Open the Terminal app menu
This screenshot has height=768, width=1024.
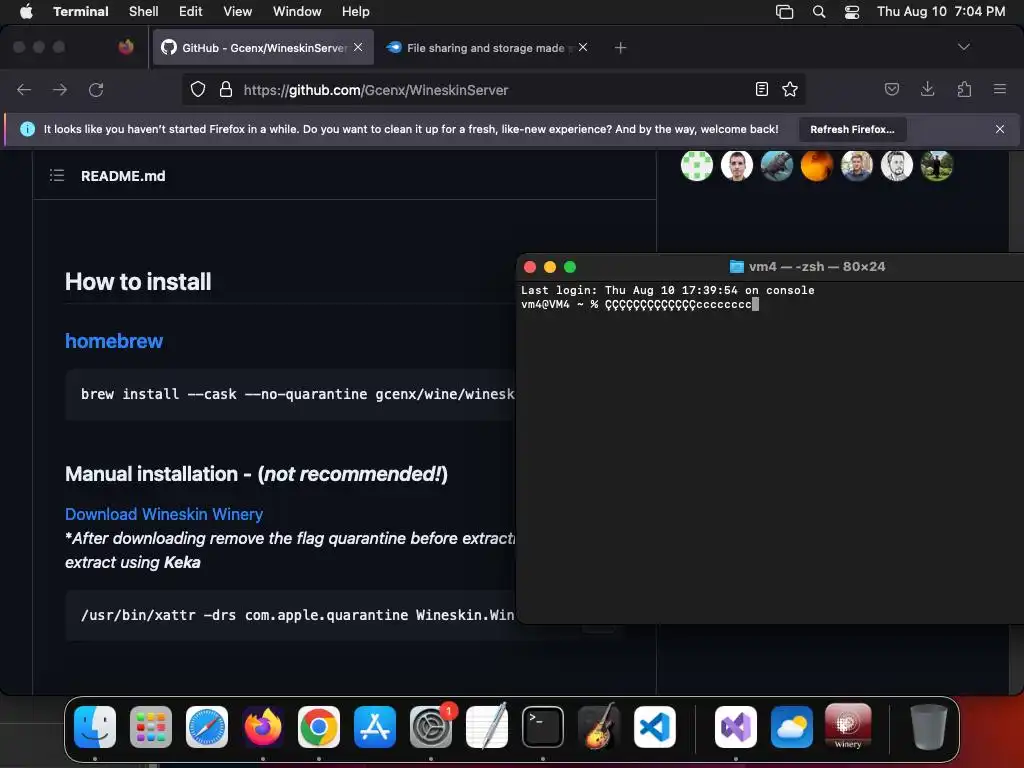pyautogui.click(x=80, y=11)
